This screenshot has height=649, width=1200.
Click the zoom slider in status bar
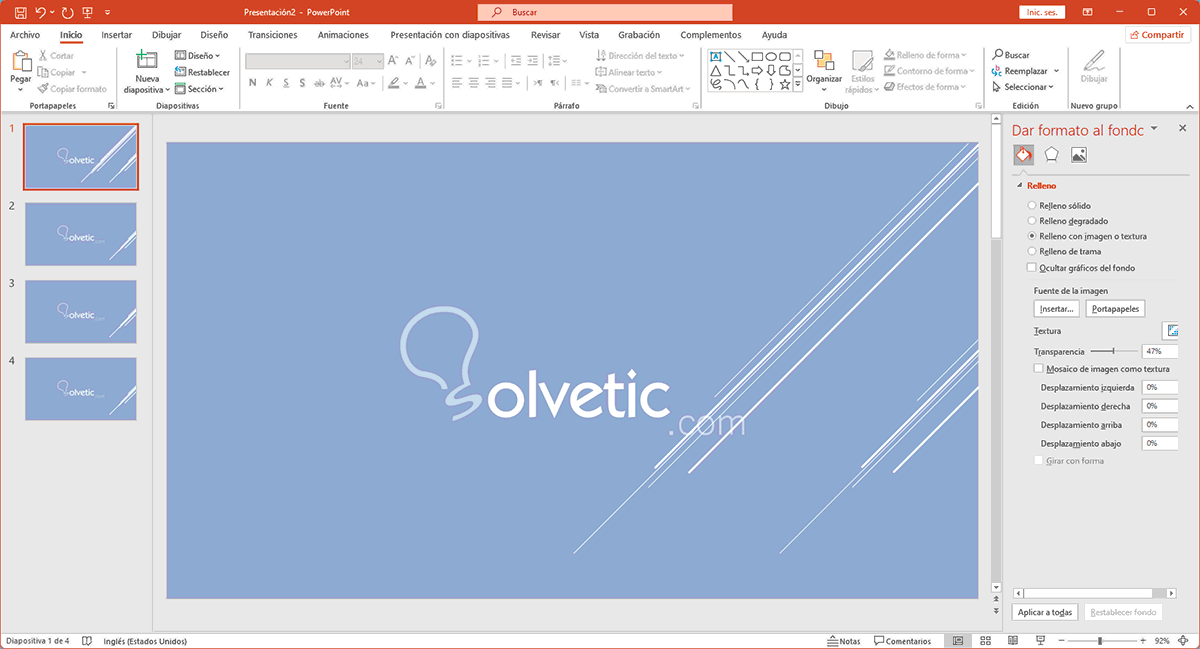pos(1100,641)
